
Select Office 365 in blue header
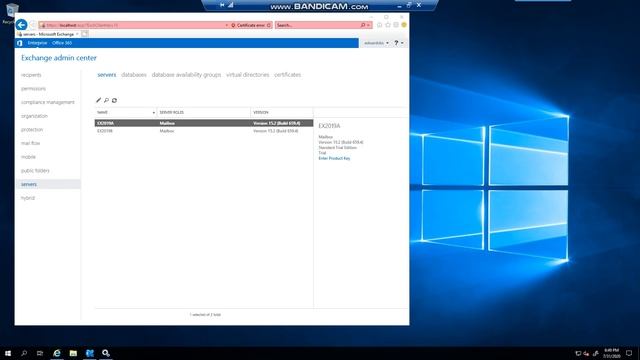[x=62, y=43]
